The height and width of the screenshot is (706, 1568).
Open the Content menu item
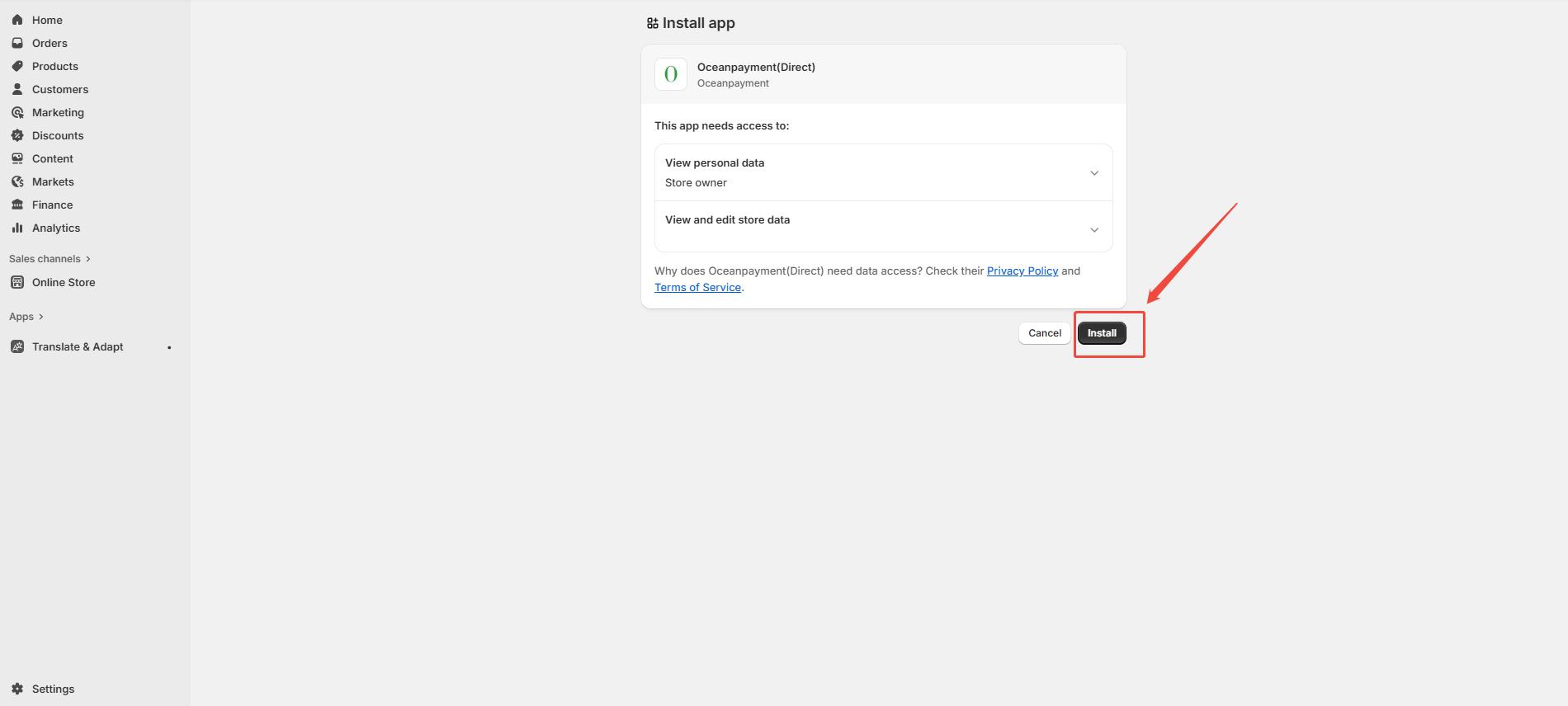[53, 158]
